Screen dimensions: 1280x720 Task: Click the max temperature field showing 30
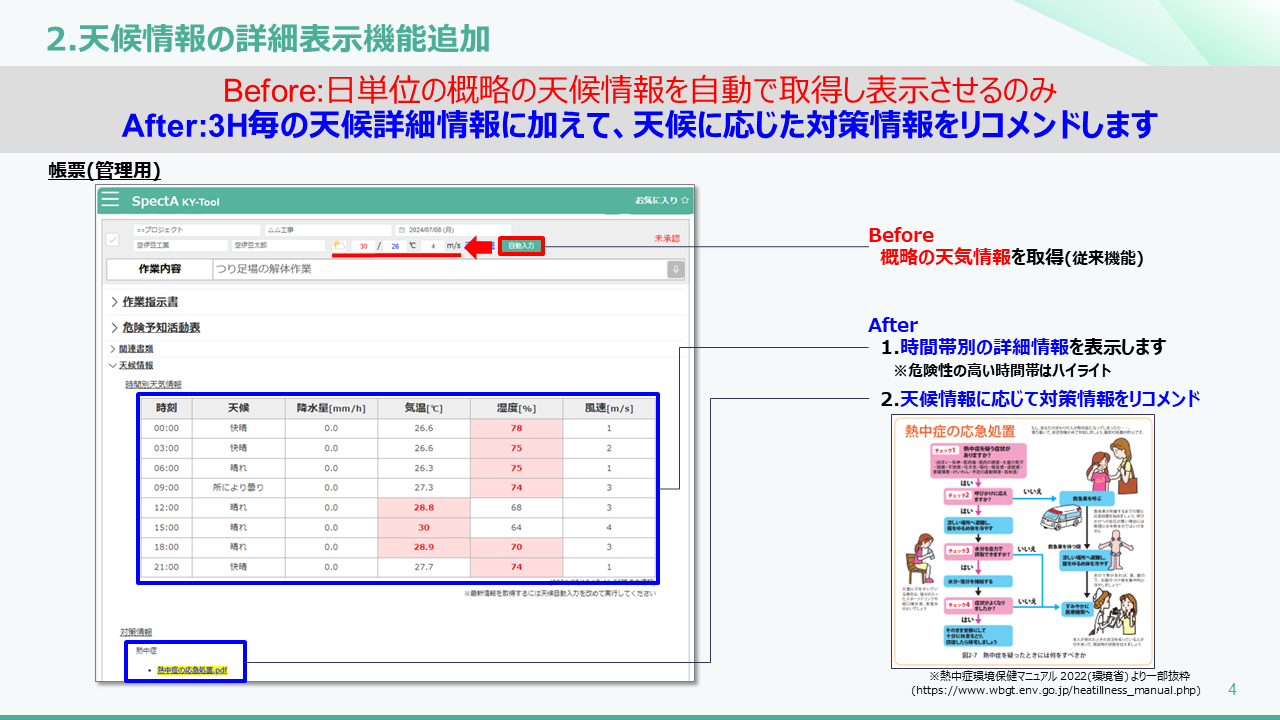pos(365,246)
